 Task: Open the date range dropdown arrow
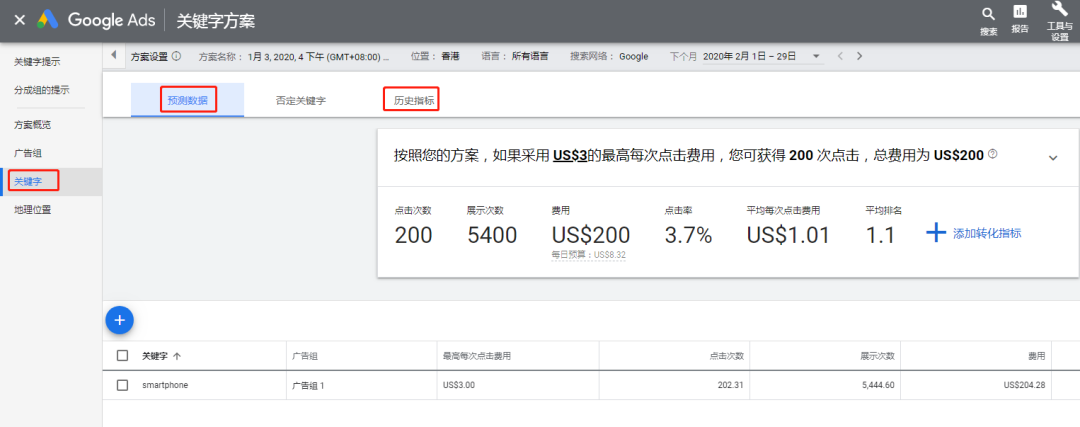pos(816,56)
